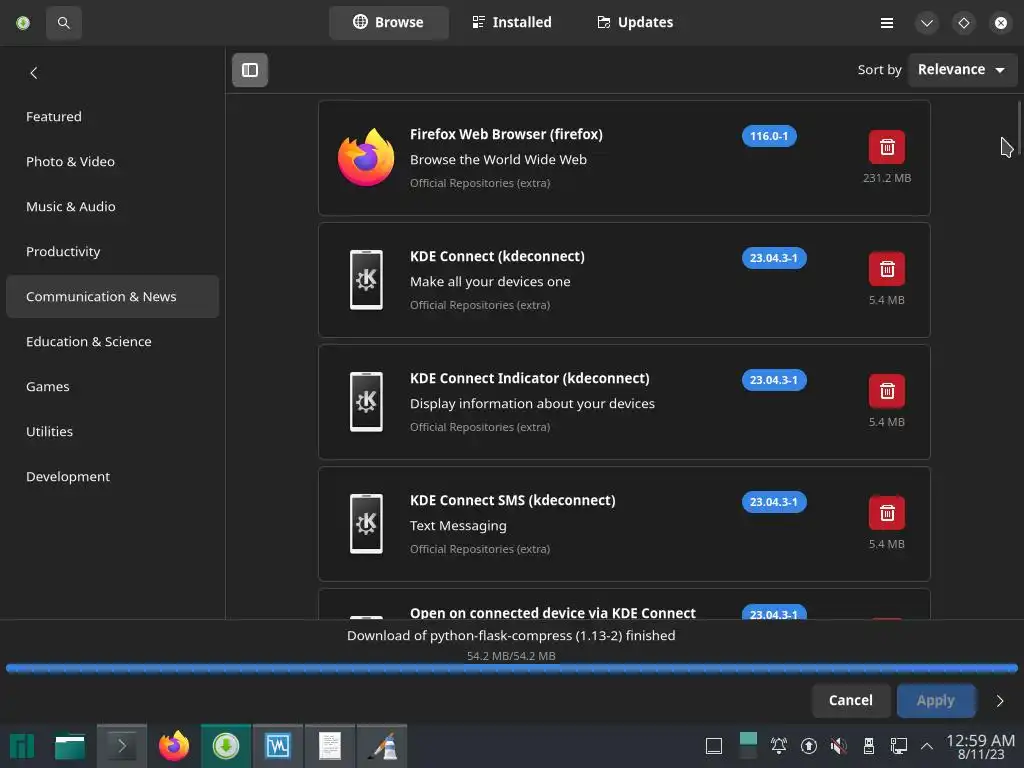Click KDE Connect phone icon
The height and width of the screenshot is (768, 1024).
point(366,280)
